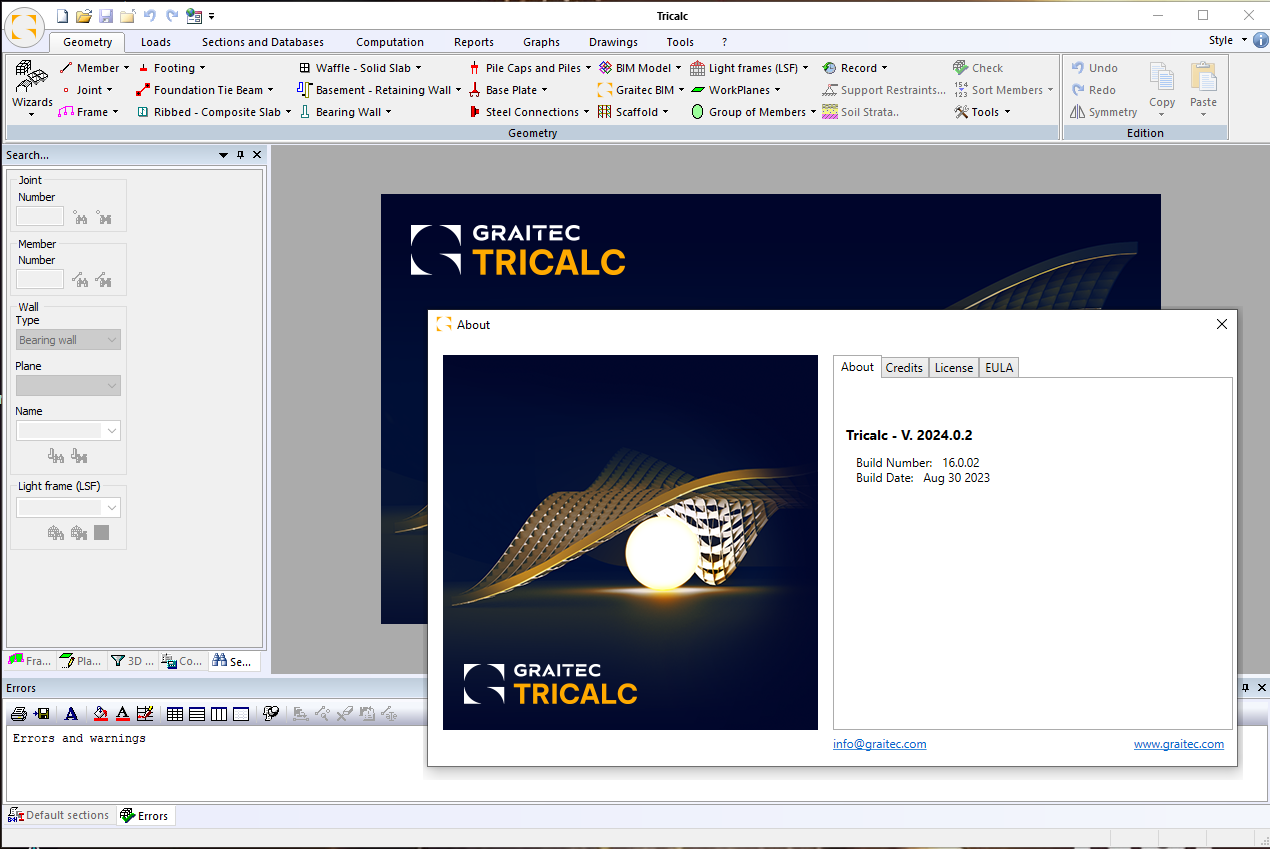Image resolution: width=1270 pixels, height=849 pixels.
Task: Expand the Light frames (LSF) ribbon dropdown
Action: 806,68
